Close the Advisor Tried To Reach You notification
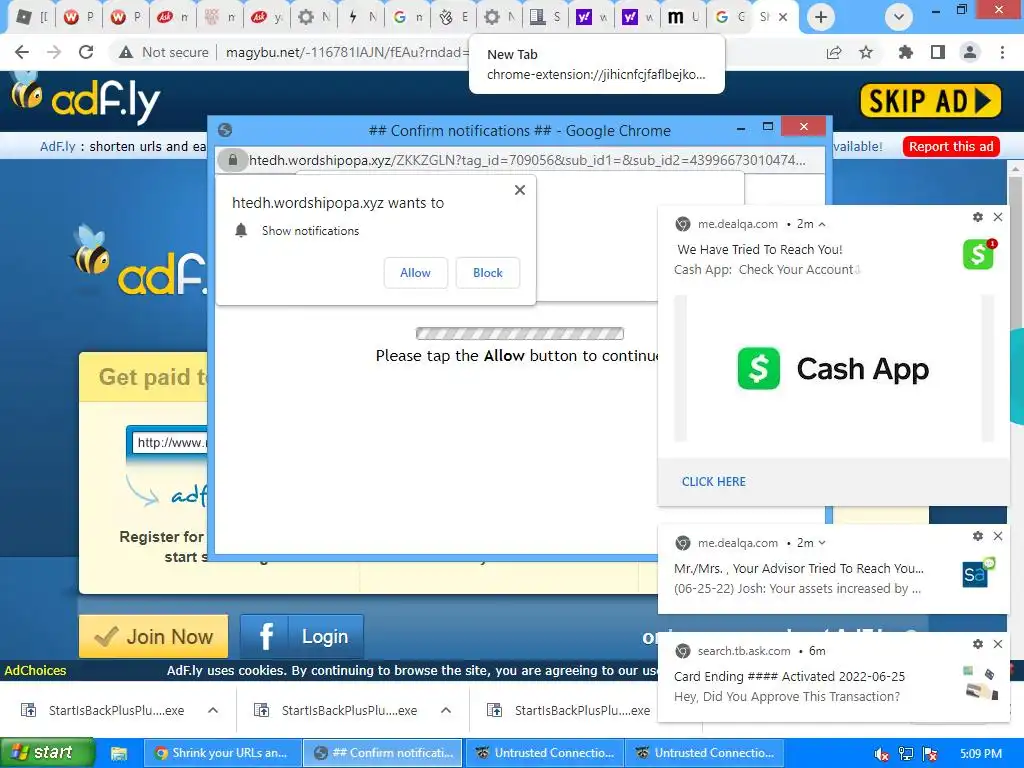 [998, 536]
